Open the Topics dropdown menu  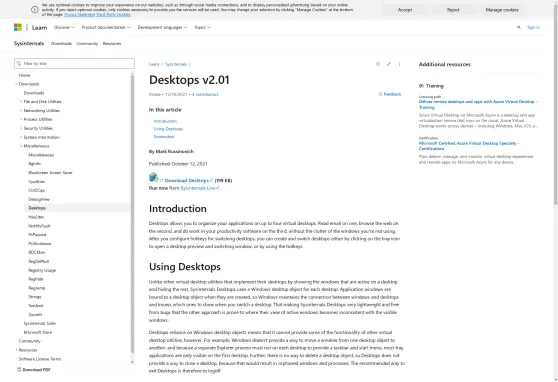tap(202, 27)
